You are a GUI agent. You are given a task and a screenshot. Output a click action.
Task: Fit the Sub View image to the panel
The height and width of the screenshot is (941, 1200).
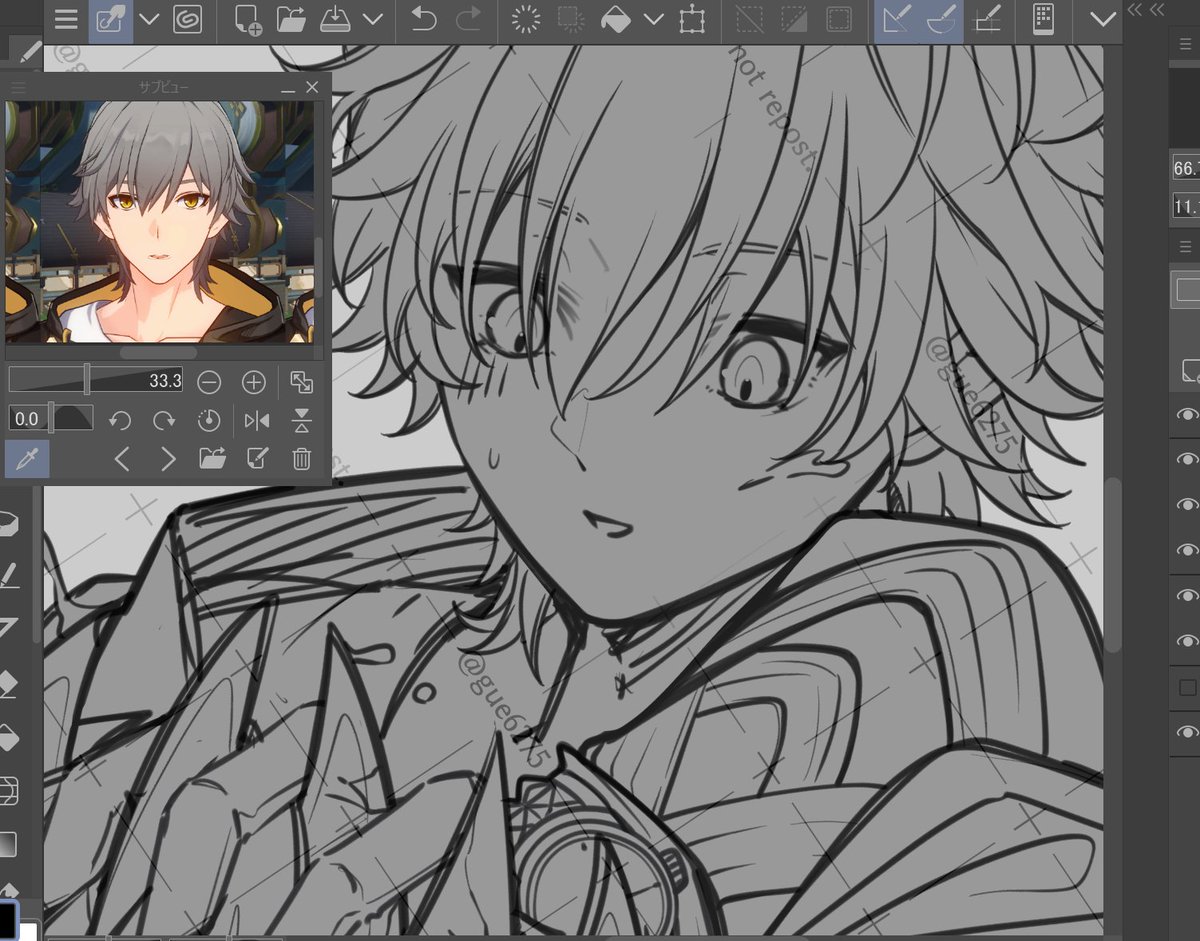coord(301,381)
